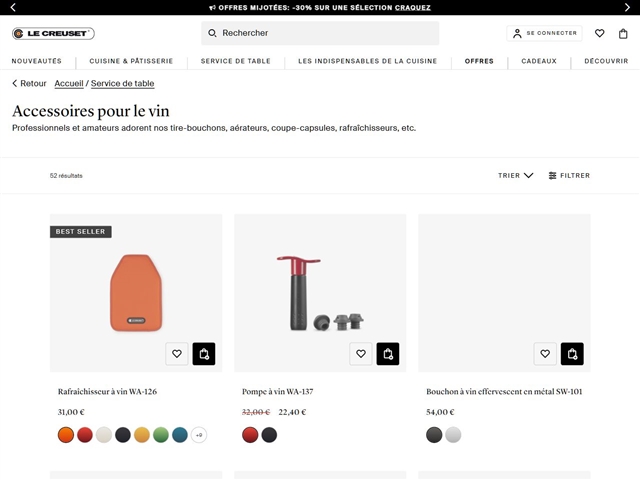Image resolution: width=640 pixels, height=480 pixels.
Task: Show +9 more colors for Rafraîchisseur WA-126
Action: (199, 435)
